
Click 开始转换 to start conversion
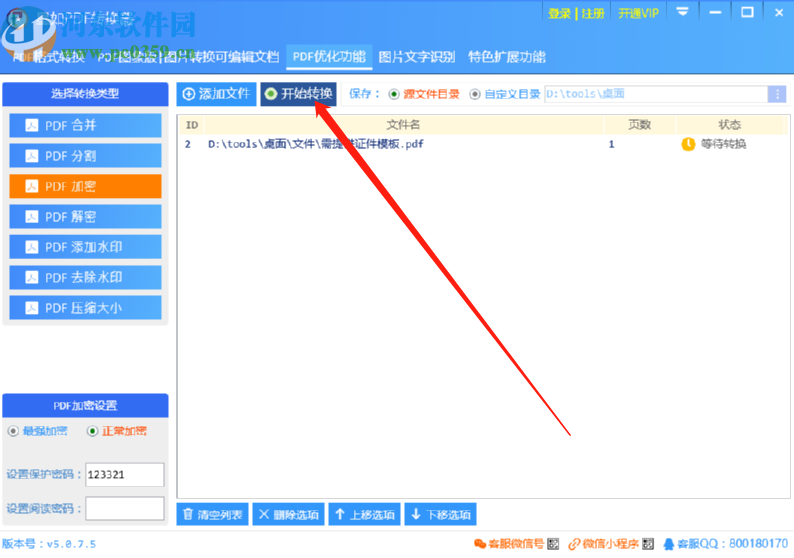point(298,94)
